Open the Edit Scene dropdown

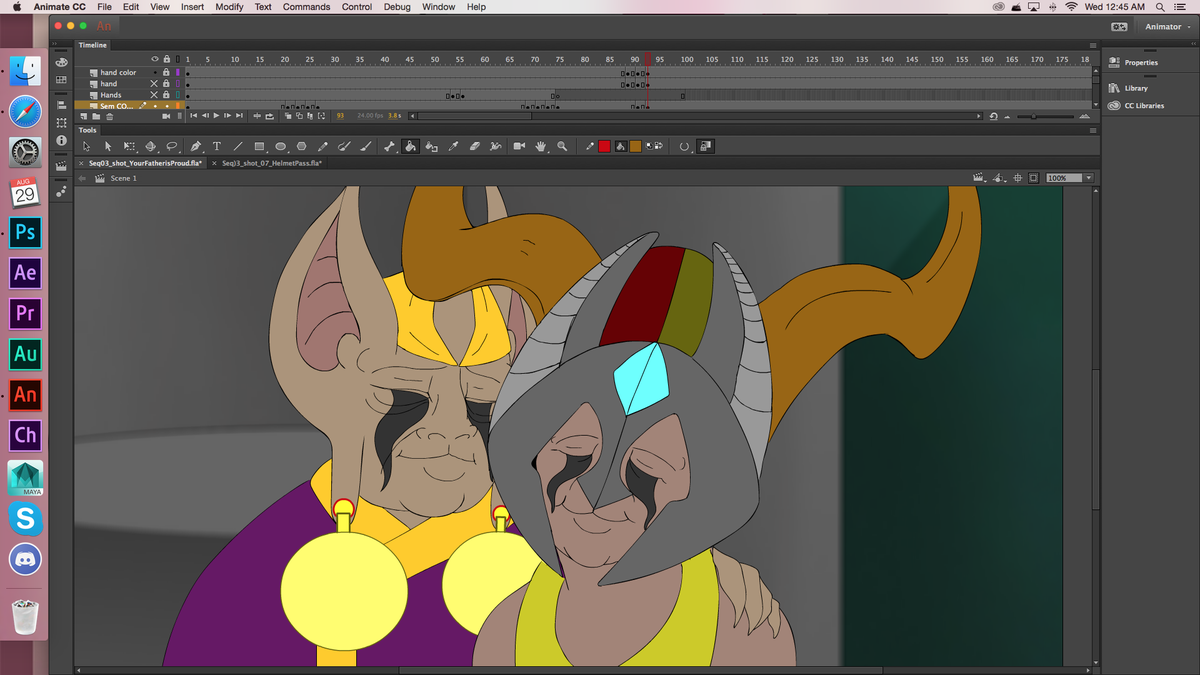980,178
